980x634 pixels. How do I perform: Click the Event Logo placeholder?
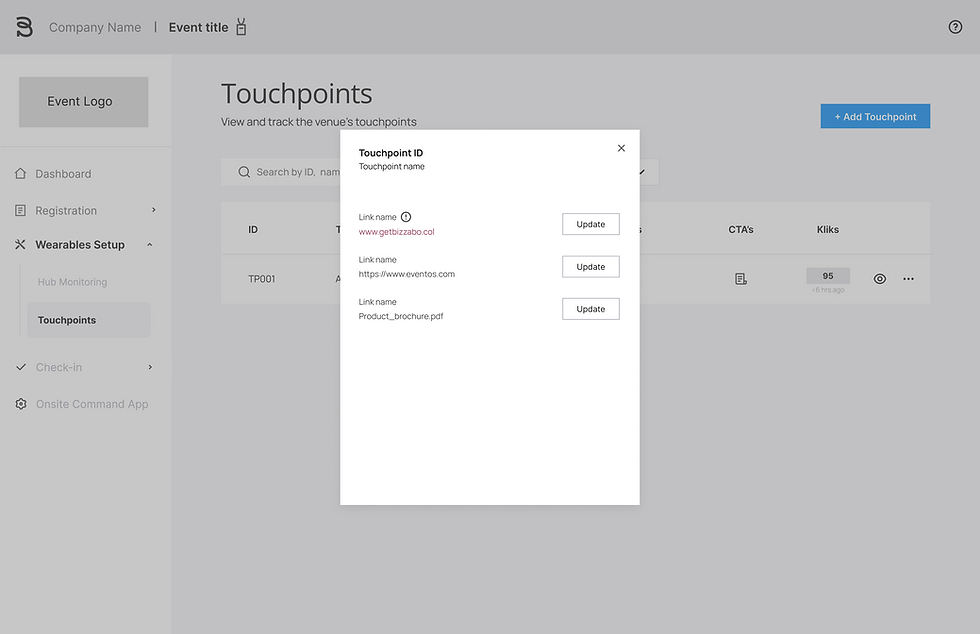click(x=84, y=102)
